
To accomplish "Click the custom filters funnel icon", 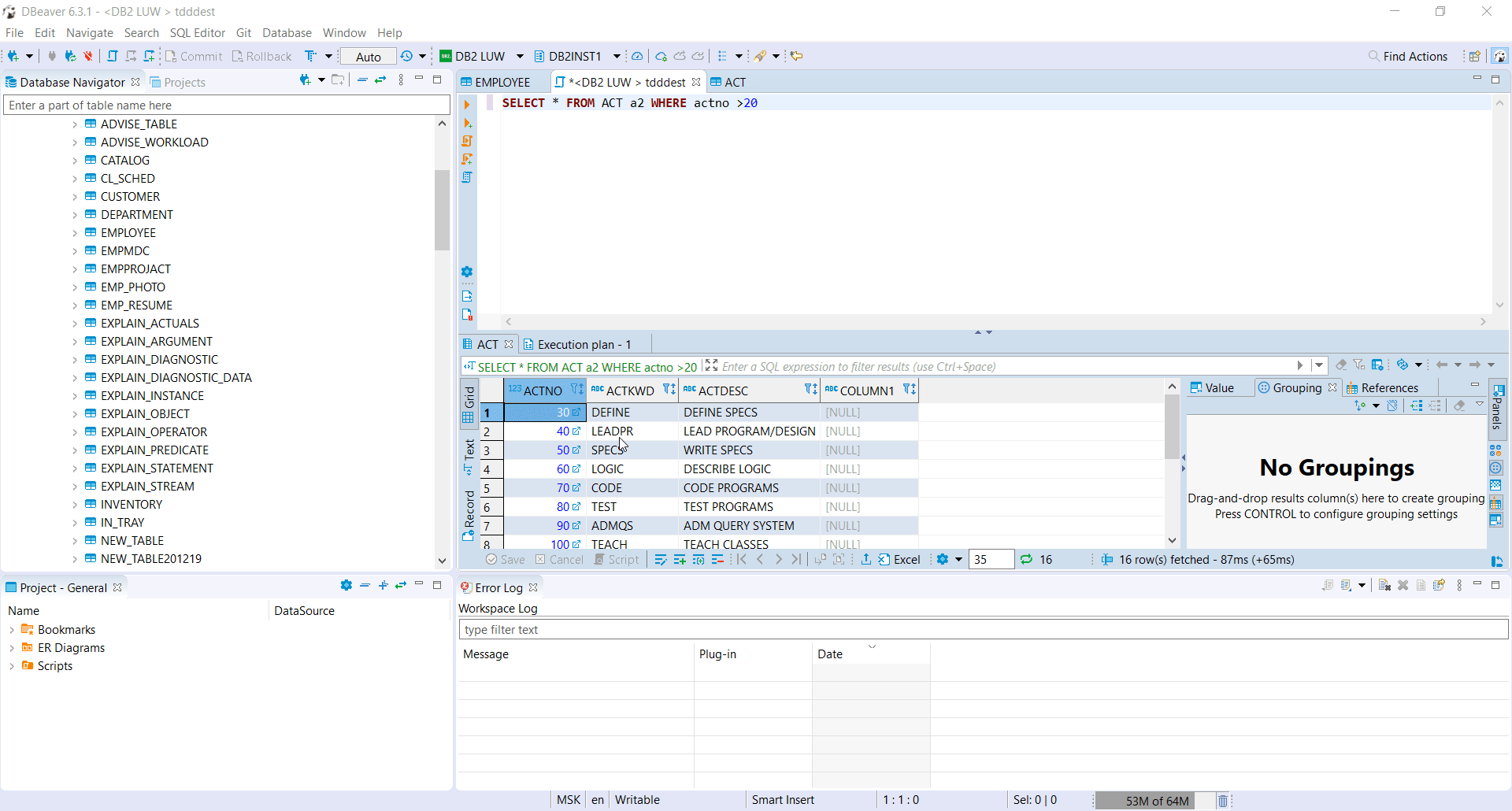I will [1359, 365].
